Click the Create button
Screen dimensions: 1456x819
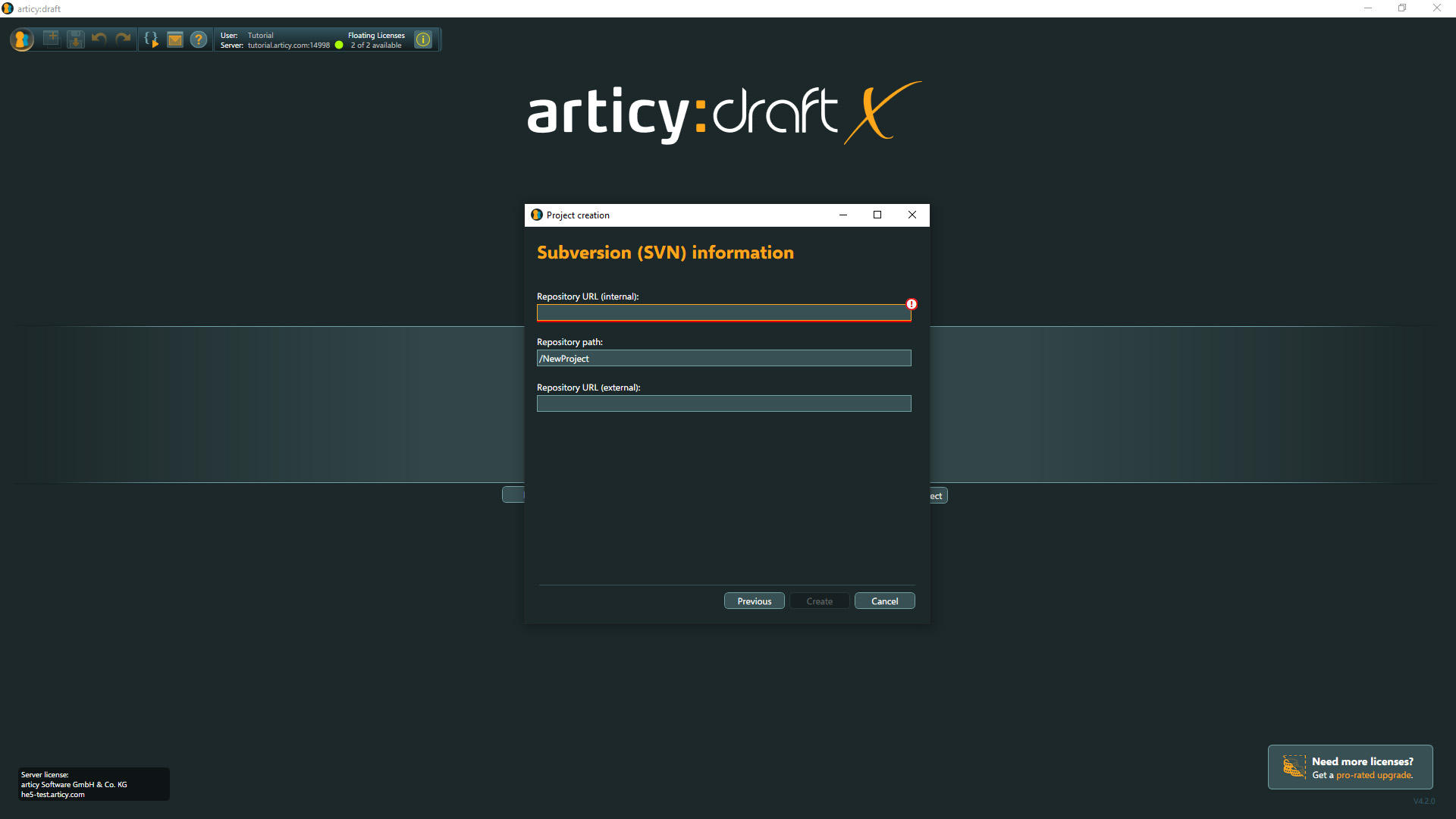pyautogui.click(x=819, y=601)
